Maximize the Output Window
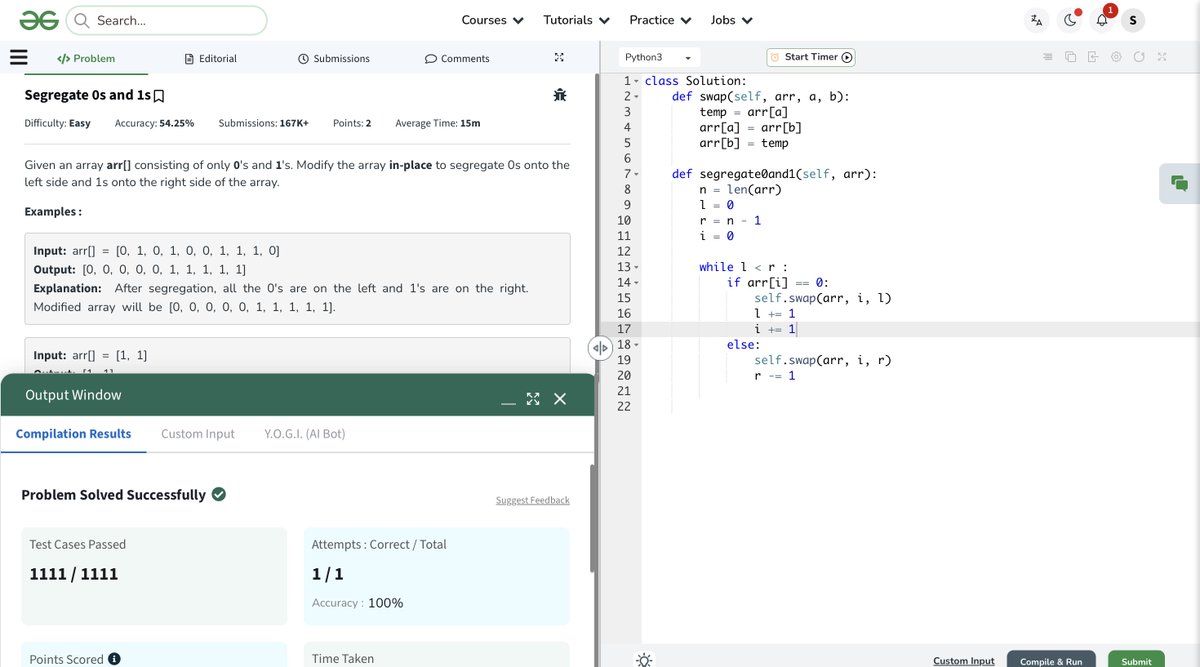Image resolution: width=1200 pixels, height=667 pixels. (533, 398)
